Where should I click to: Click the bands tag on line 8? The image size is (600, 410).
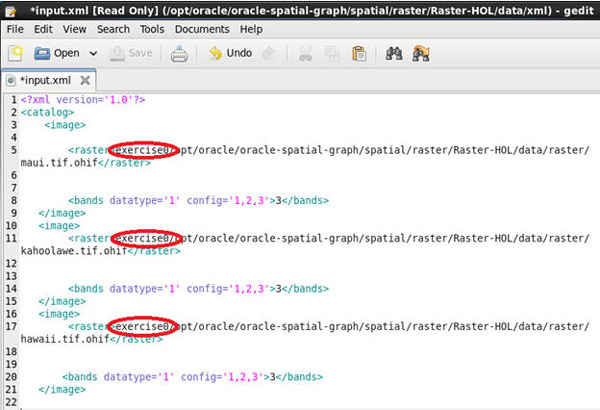(199, 201)
